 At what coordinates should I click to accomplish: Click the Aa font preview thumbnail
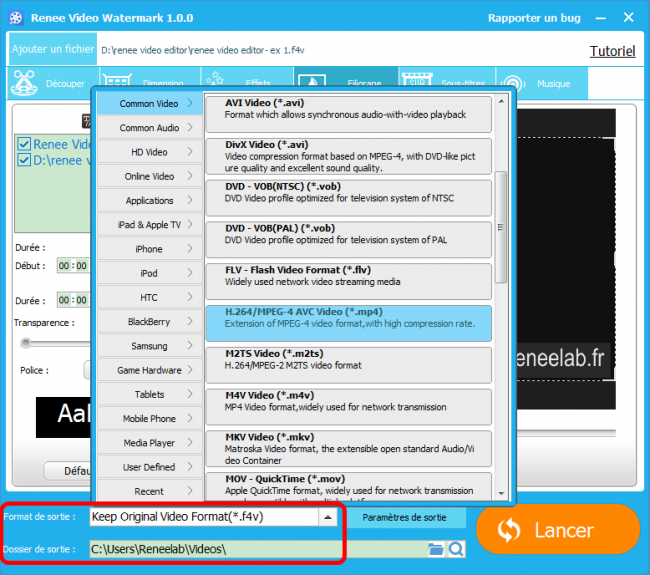coord(63,417)
